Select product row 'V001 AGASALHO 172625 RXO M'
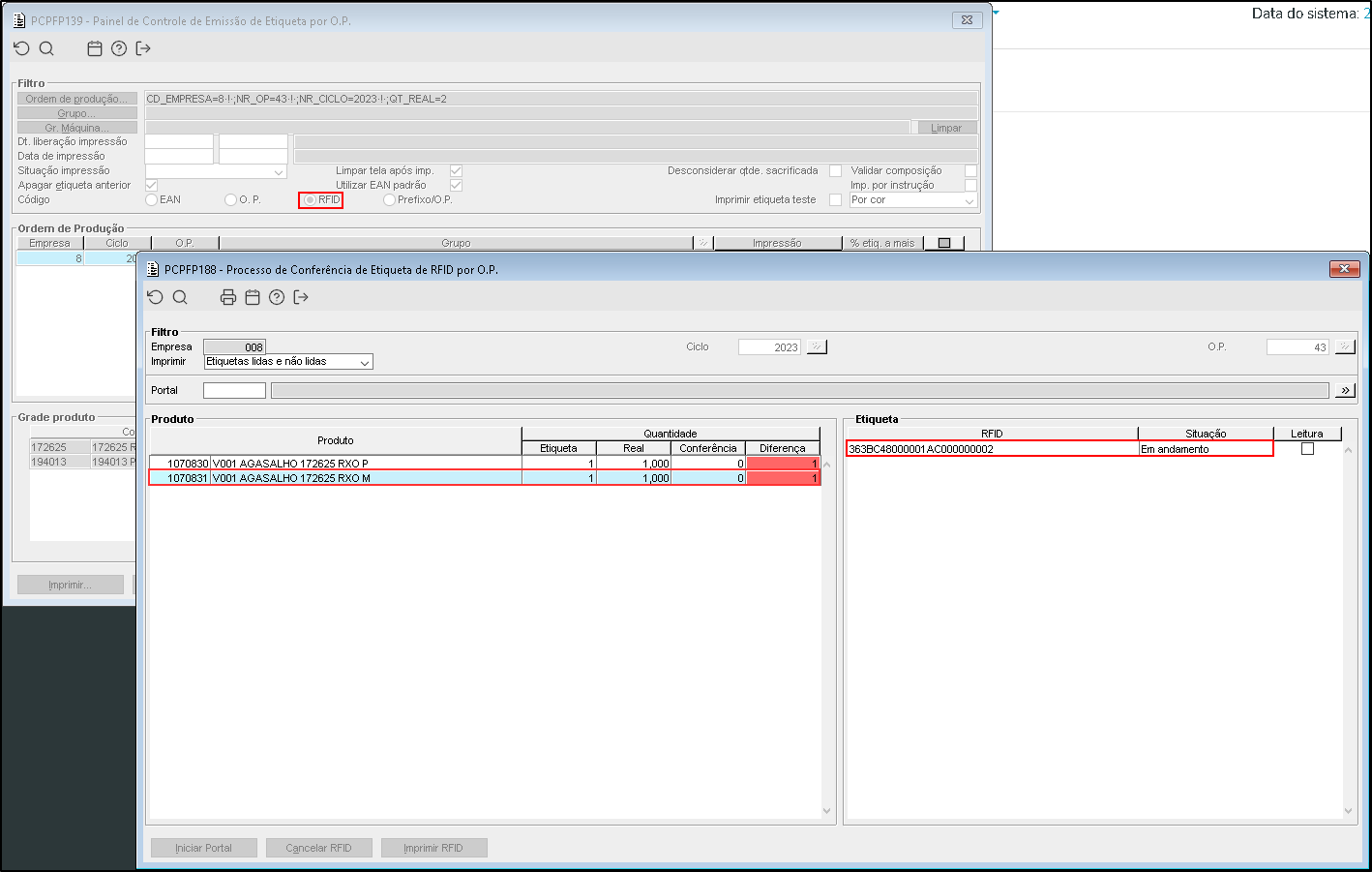Viewport: 1372px width, 872px height. tap(484, 478)
